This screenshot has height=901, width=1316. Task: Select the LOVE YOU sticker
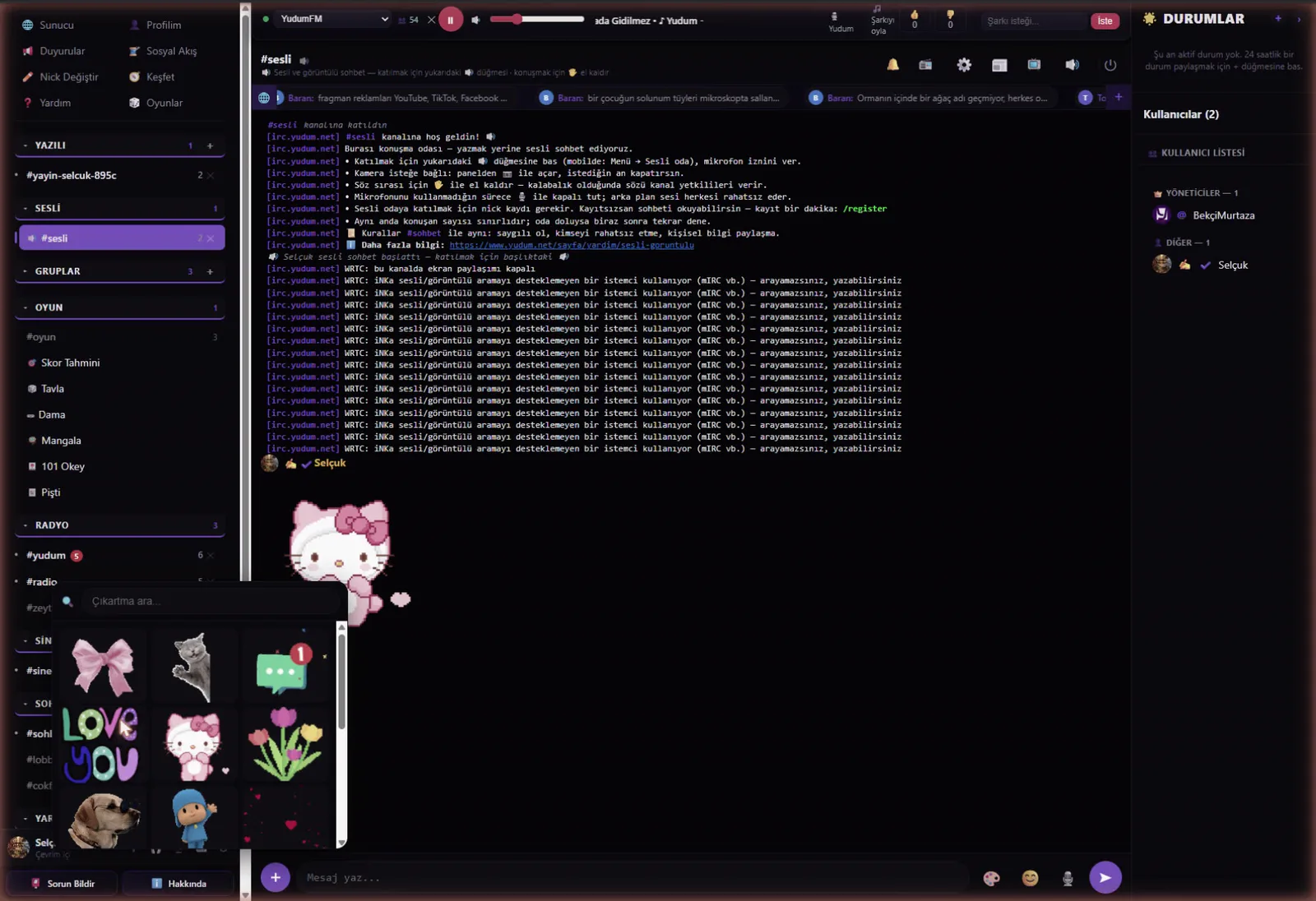100,743
